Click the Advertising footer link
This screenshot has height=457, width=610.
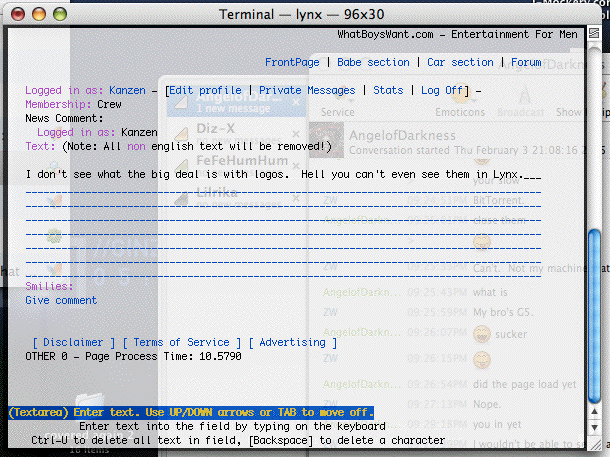(293, 342)
